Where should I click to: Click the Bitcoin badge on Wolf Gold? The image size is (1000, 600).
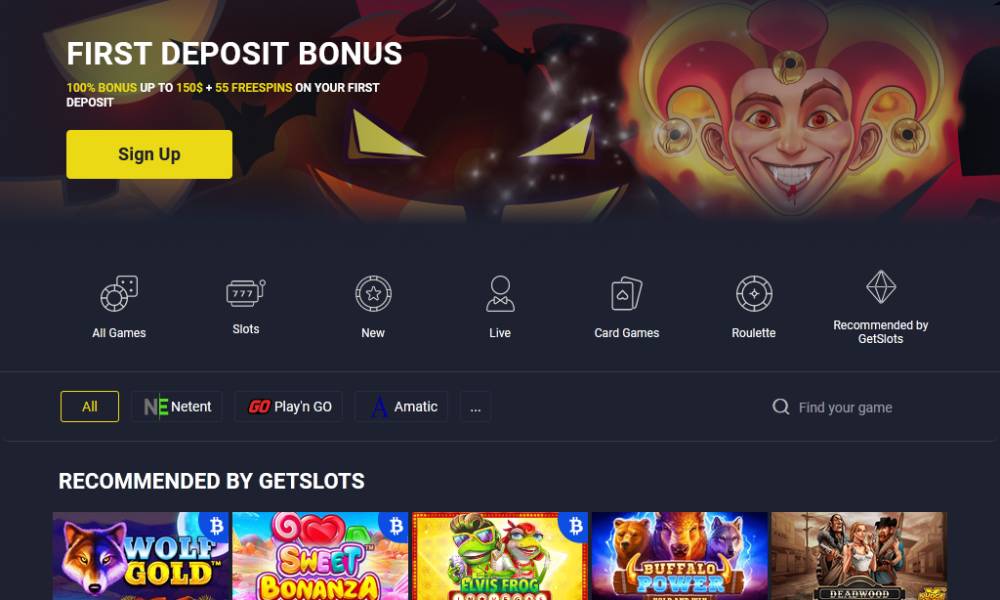point(216,525)
